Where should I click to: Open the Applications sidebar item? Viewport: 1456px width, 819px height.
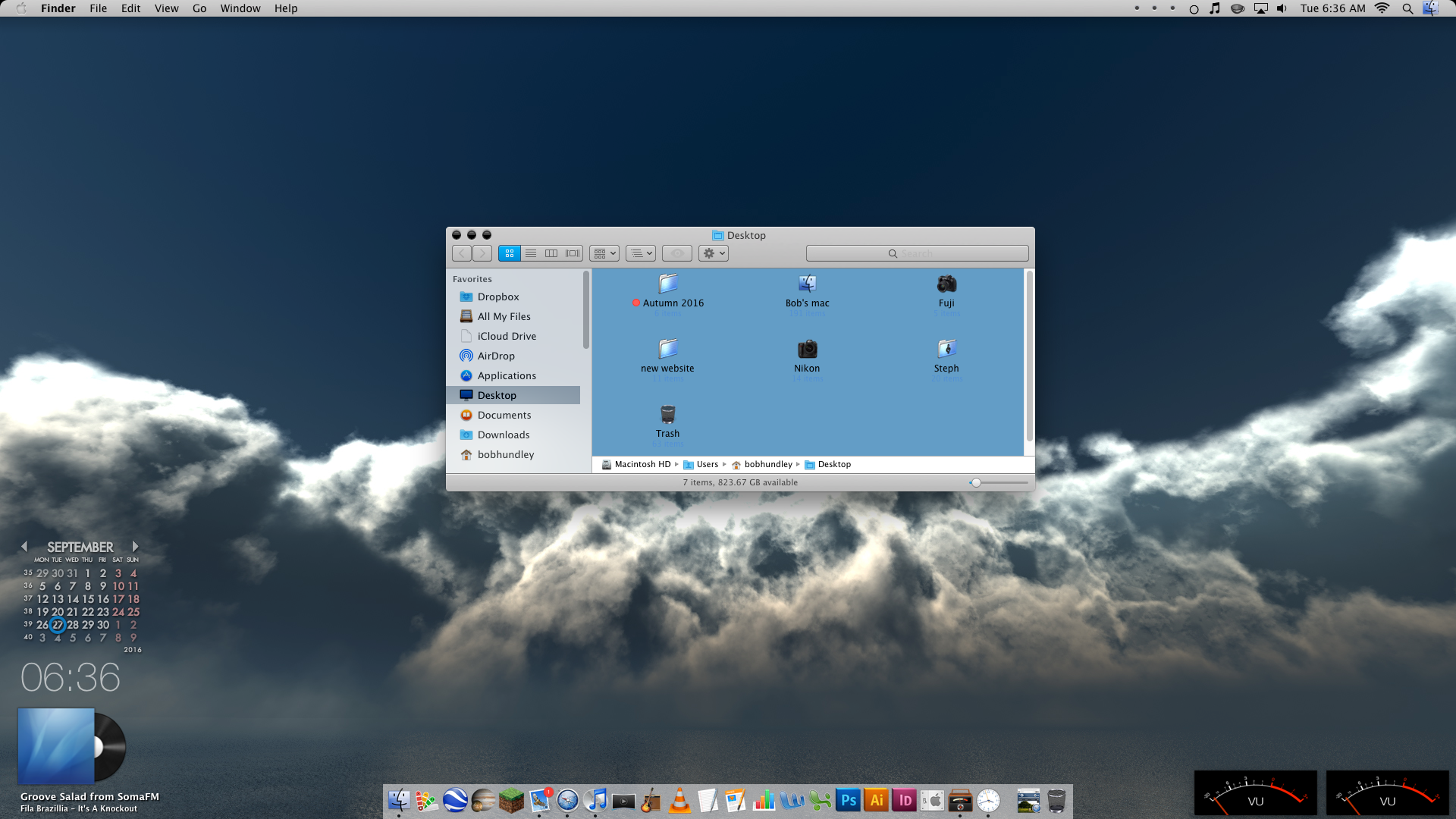[507, 375]
